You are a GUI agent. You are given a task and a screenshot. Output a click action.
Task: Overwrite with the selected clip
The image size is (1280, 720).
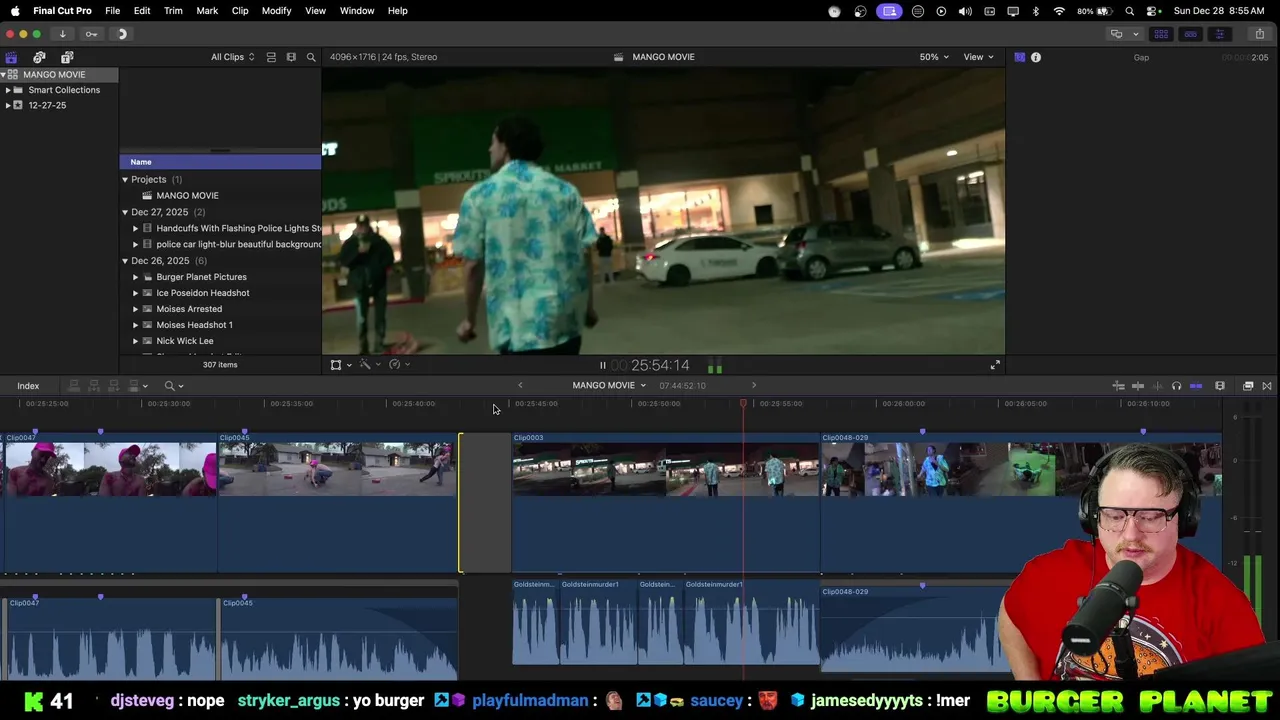(136, 386)
